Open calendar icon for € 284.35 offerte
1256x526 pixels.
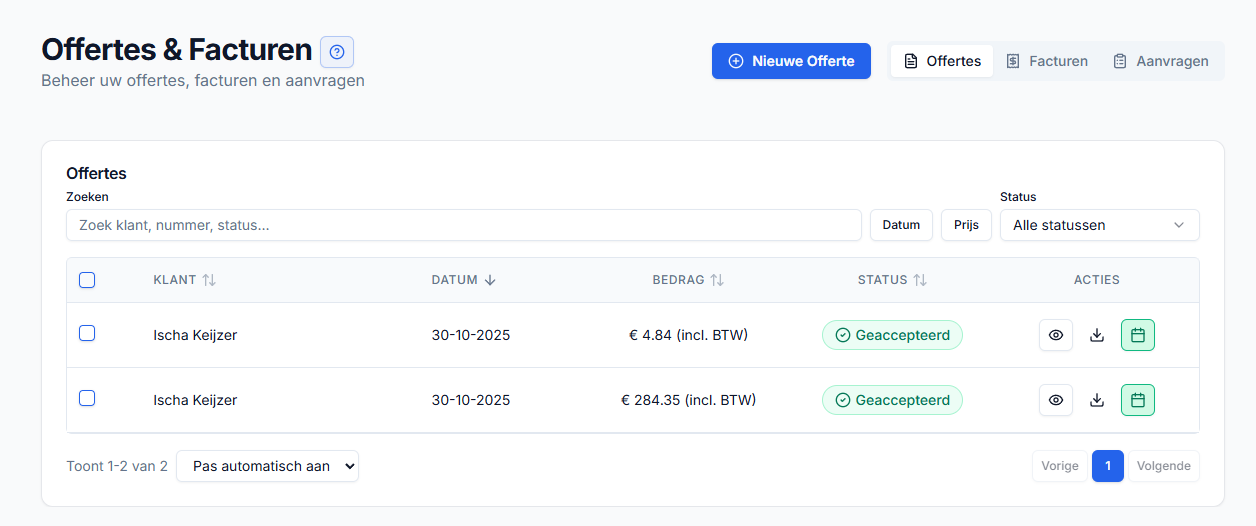pos(1138,400)
